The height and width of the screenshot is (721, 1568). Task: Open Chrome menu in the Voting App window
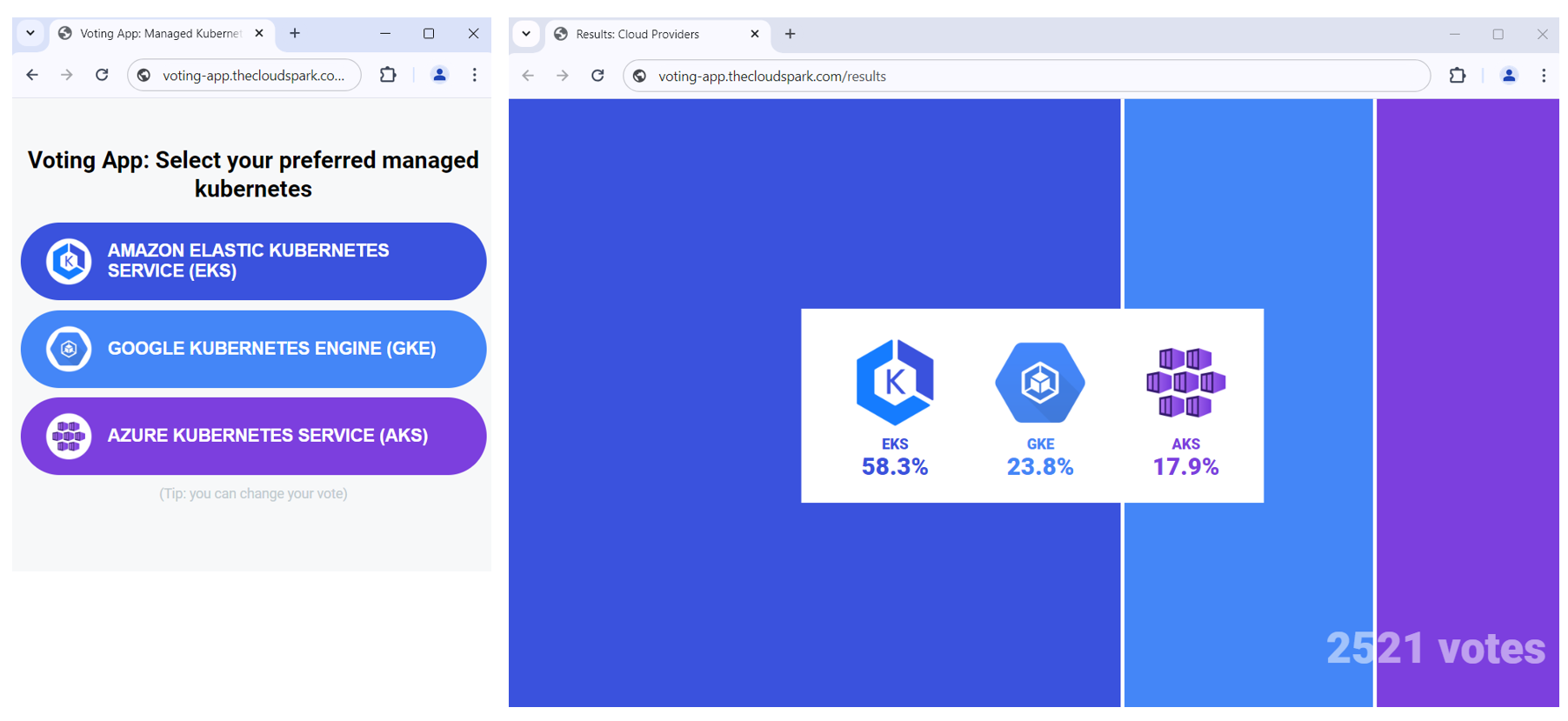(x=474, y=75)
